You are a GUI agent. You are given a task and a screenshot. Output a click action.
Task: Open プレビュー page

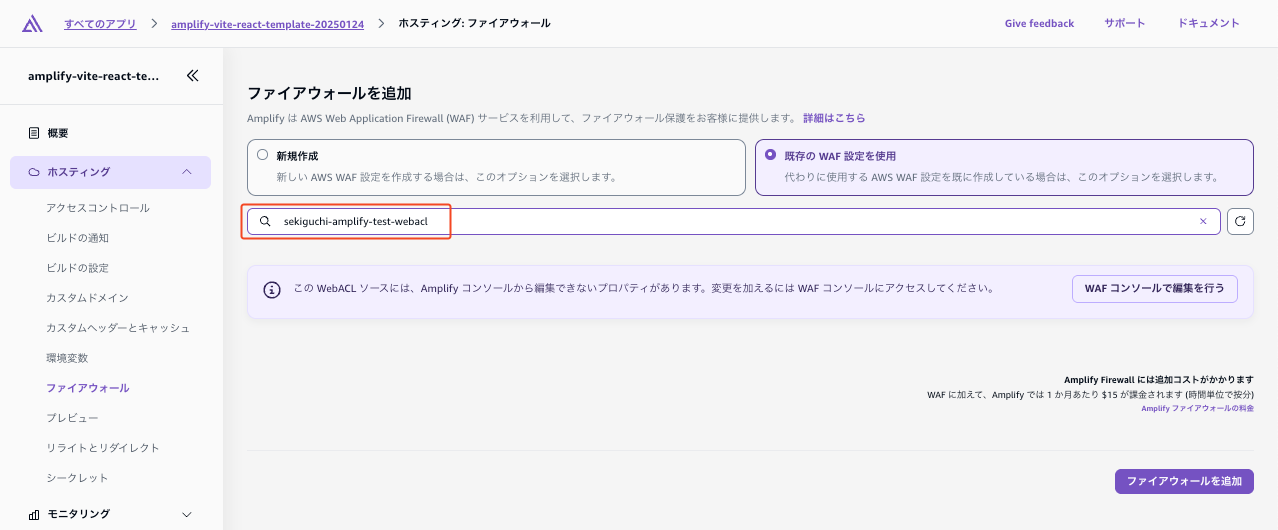click(x=72, y=418)
